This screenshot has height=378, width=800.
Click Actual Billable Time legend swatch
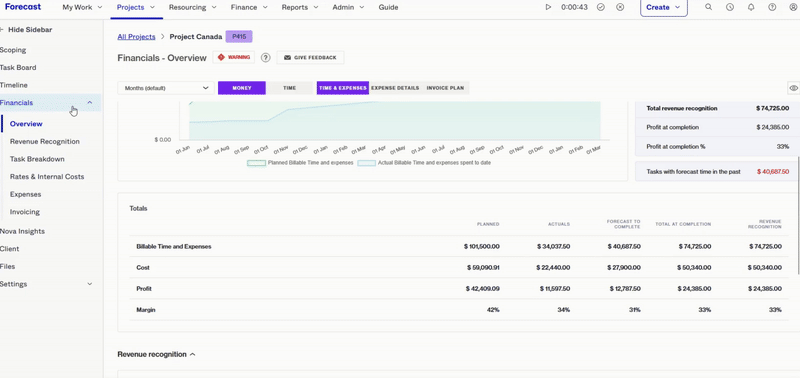click(366, 163)
